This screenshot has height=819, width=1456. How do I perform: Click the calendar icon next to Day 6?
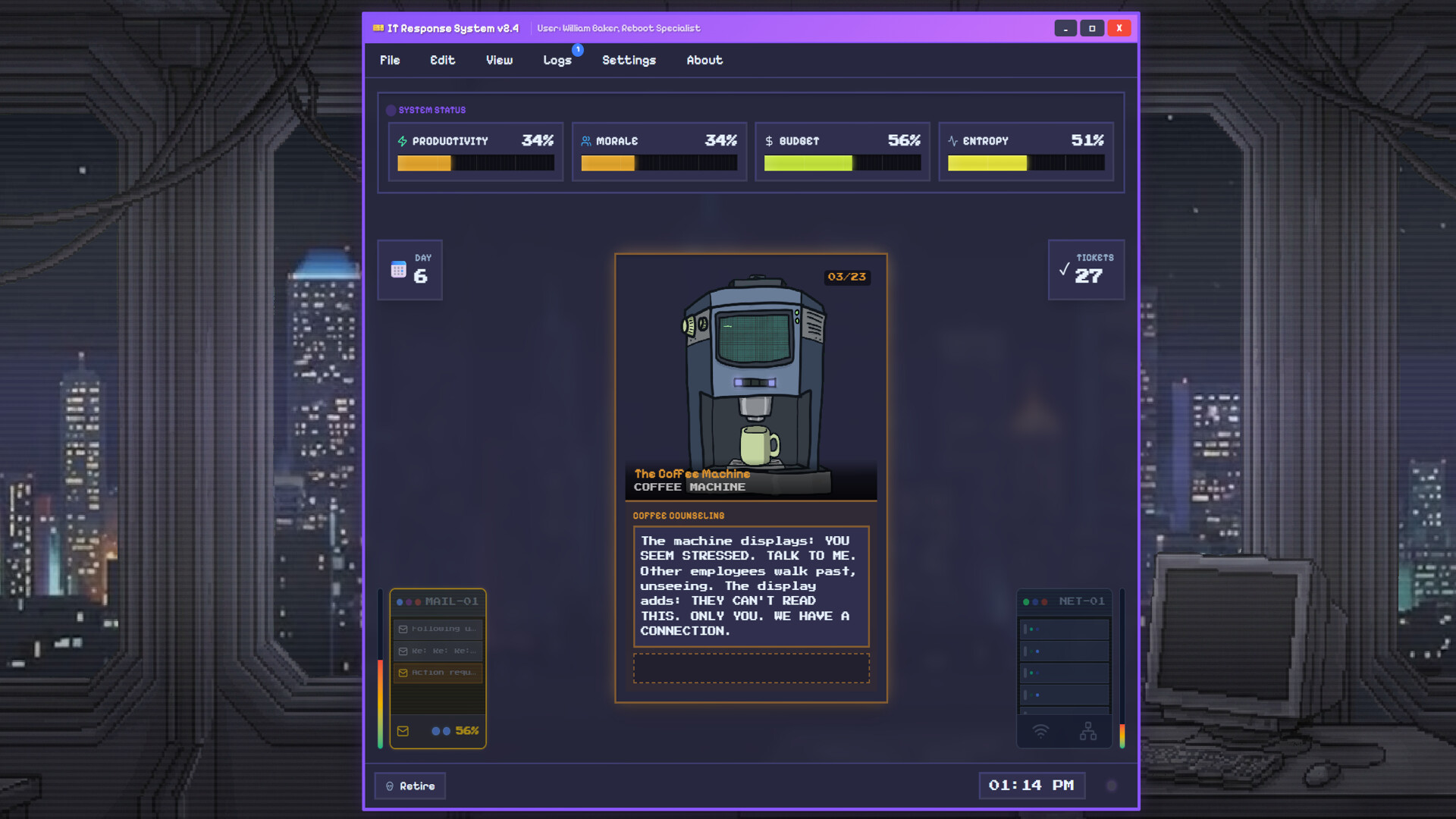click(x=398, y=270)
